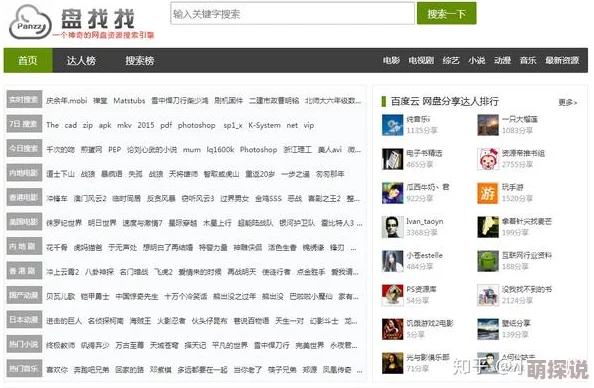
Task: Select 音乐 in the navigation bar
Action: 528,60
